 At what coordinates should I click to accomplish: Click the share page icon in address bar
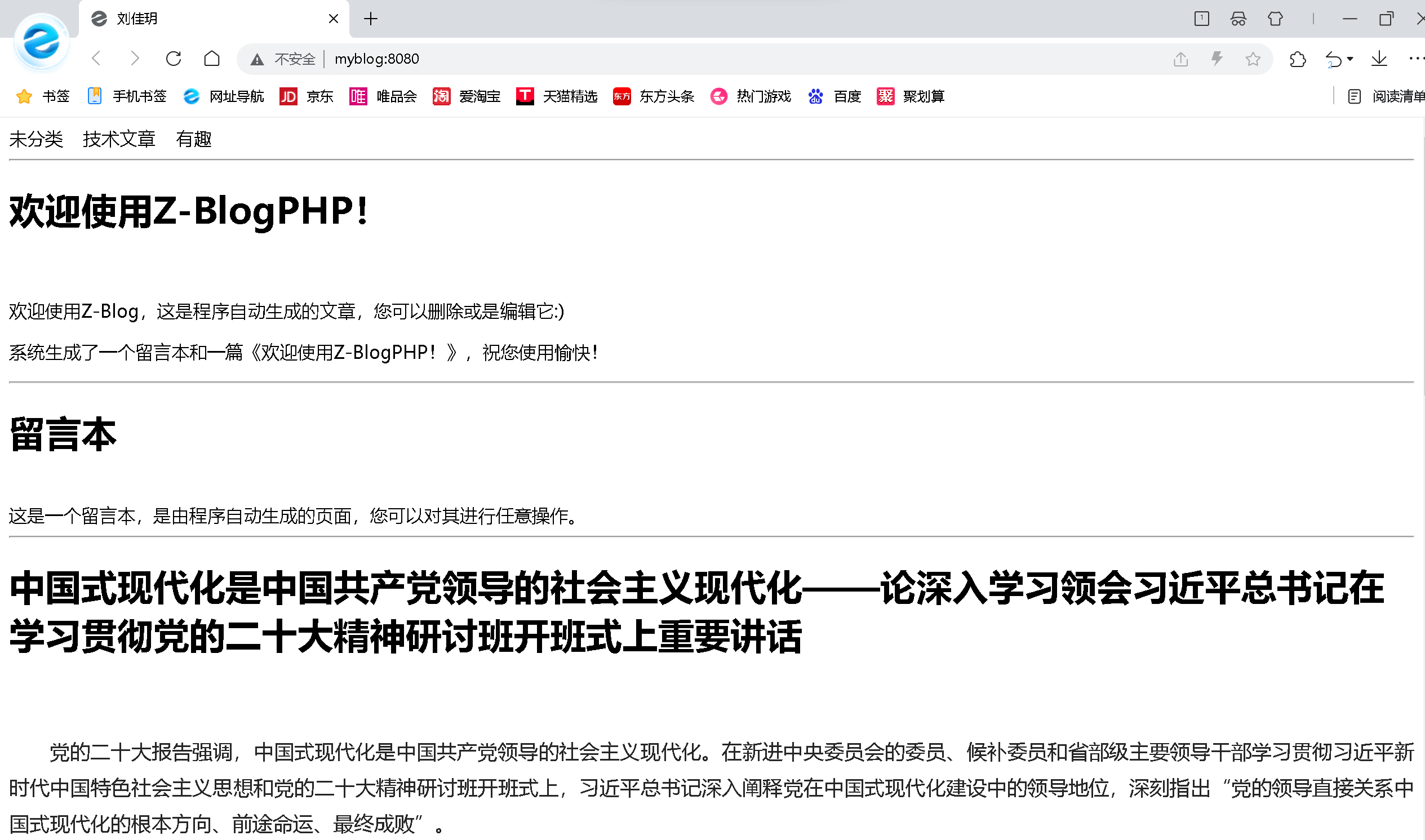(1180, 59)
